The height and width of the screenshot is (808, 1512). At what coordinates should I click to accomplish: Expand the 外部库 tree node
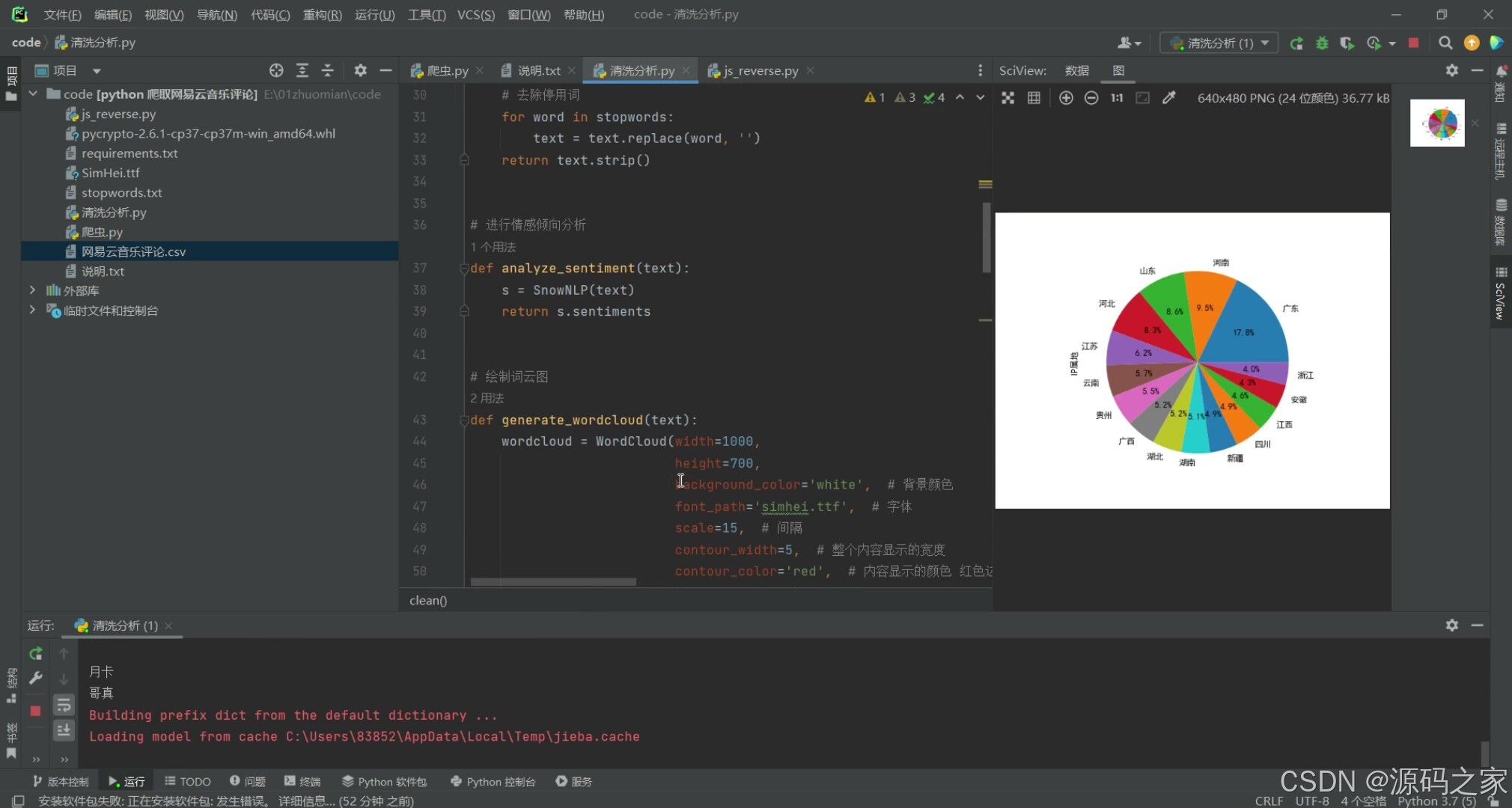pos(32,290)
